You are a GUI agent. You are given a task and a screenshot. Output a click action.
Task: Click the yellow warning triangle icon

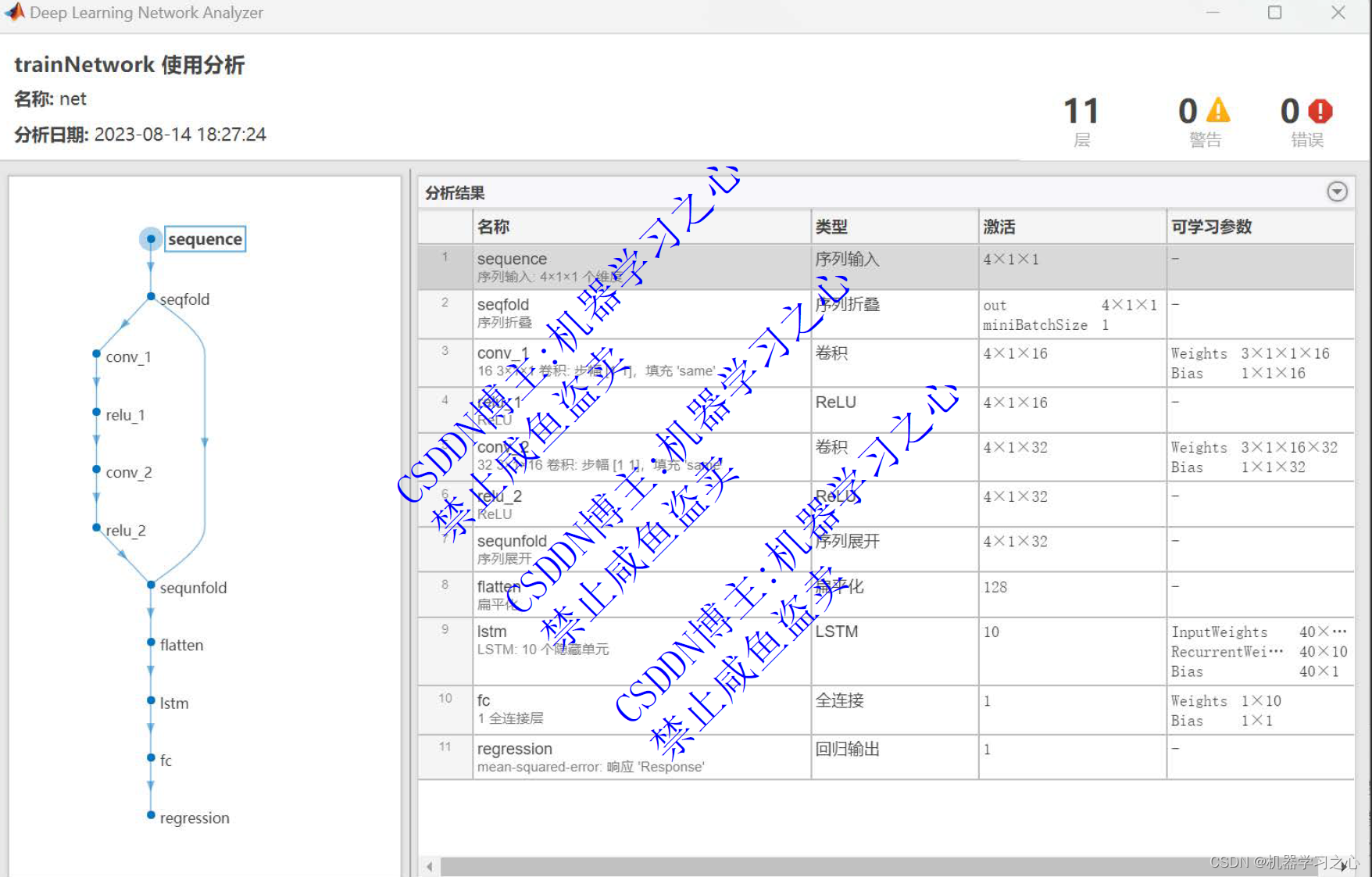pyautogui.click(x=1218, y=110)
